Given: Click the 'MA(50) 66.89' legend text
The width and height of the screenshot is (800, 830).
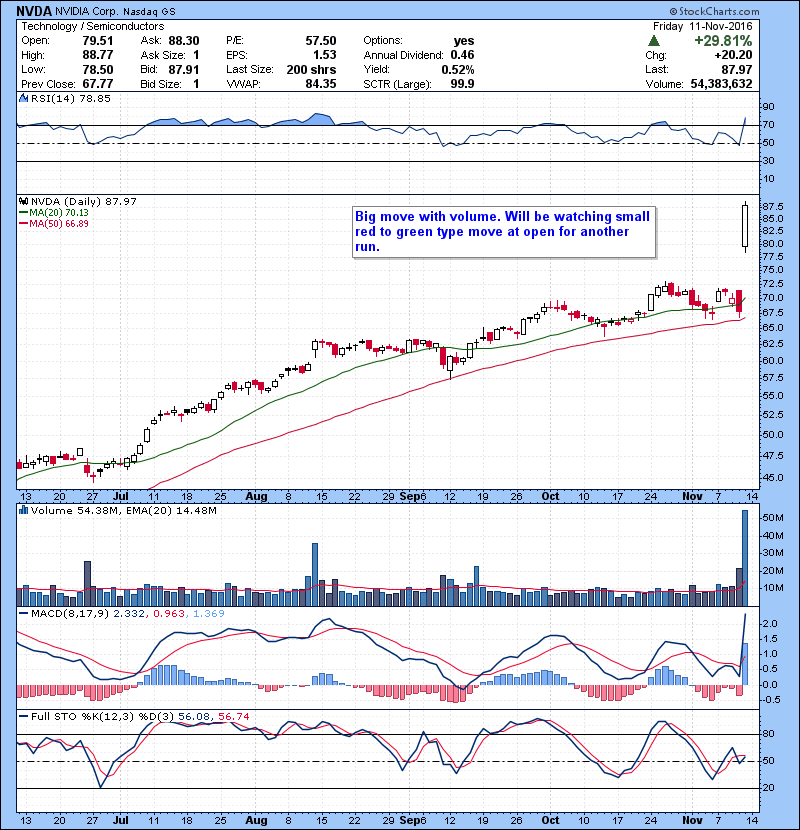Looking at the screenshot, I should coord(59,224).
